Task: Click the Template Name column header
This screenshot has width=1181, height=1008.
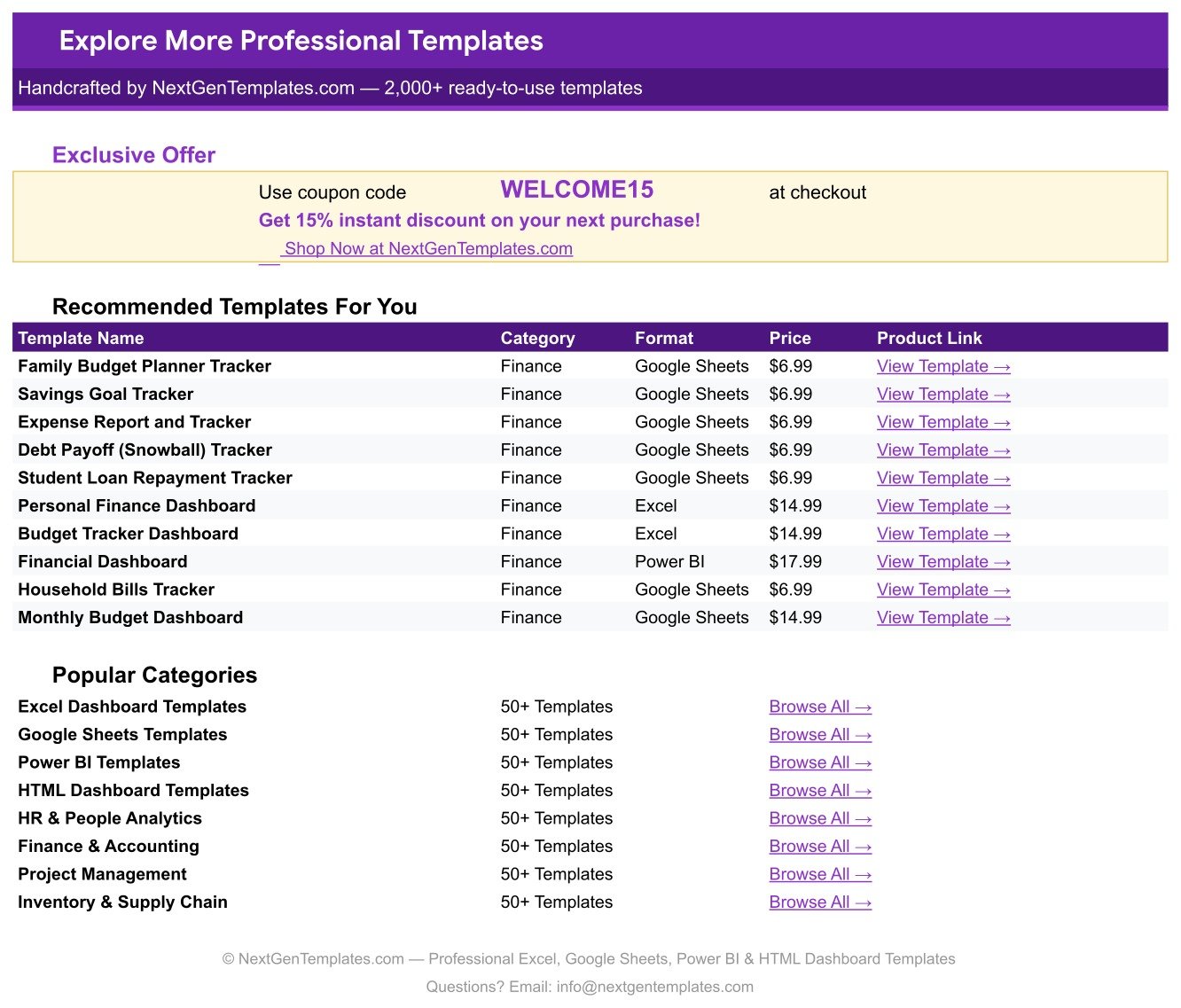Action: pos(81,338)
